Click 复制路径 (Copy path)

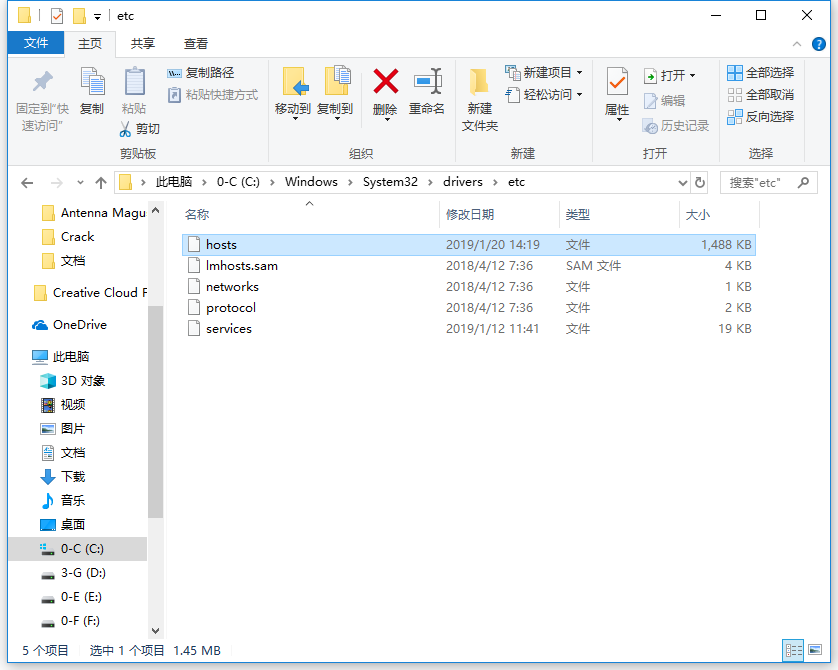pyautogui.click(x=201, y=73)
